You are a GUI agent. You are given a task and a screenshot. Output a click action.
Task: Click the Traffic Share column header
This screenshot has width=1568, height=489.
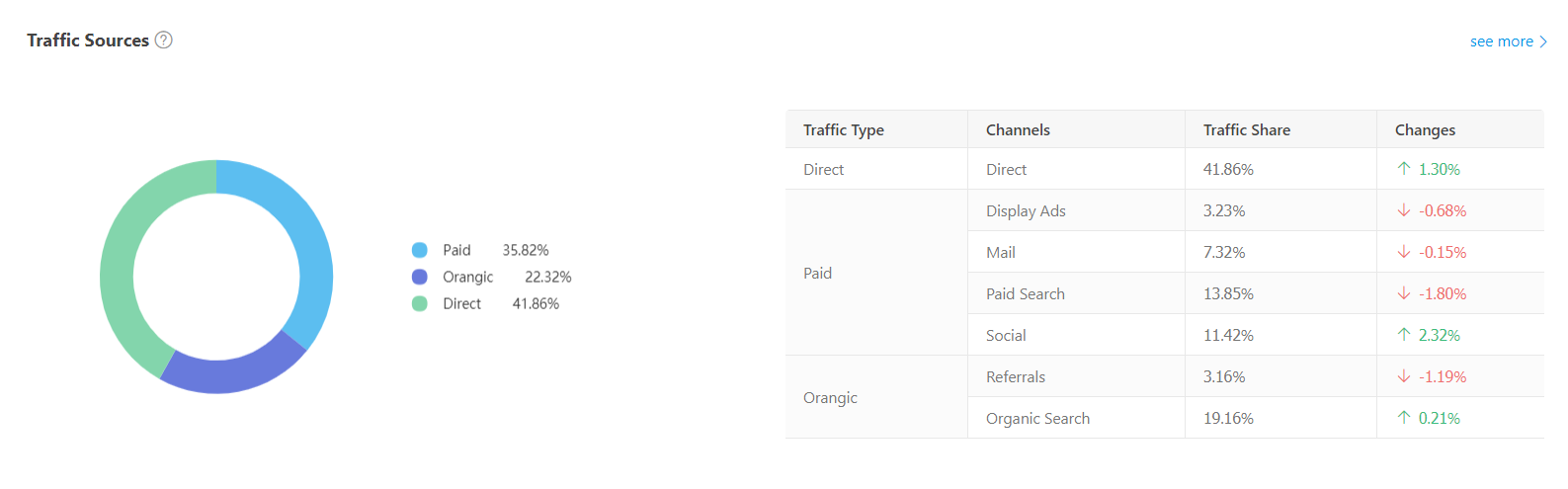1247,129
